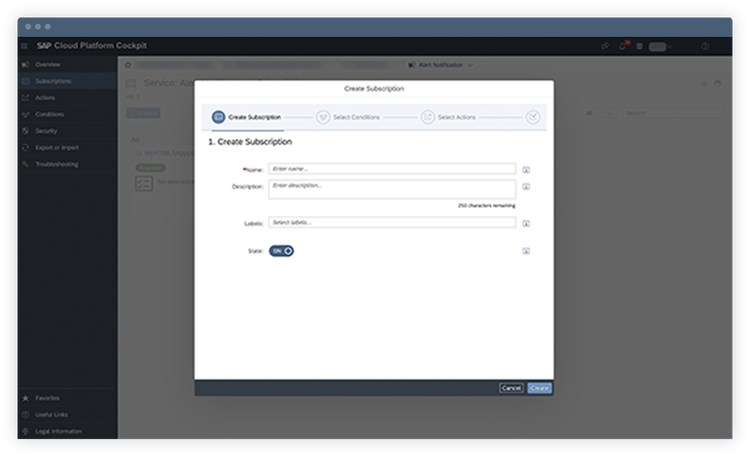
Task: Open the list icon next to notifications bell
Action: coord(639,46)
